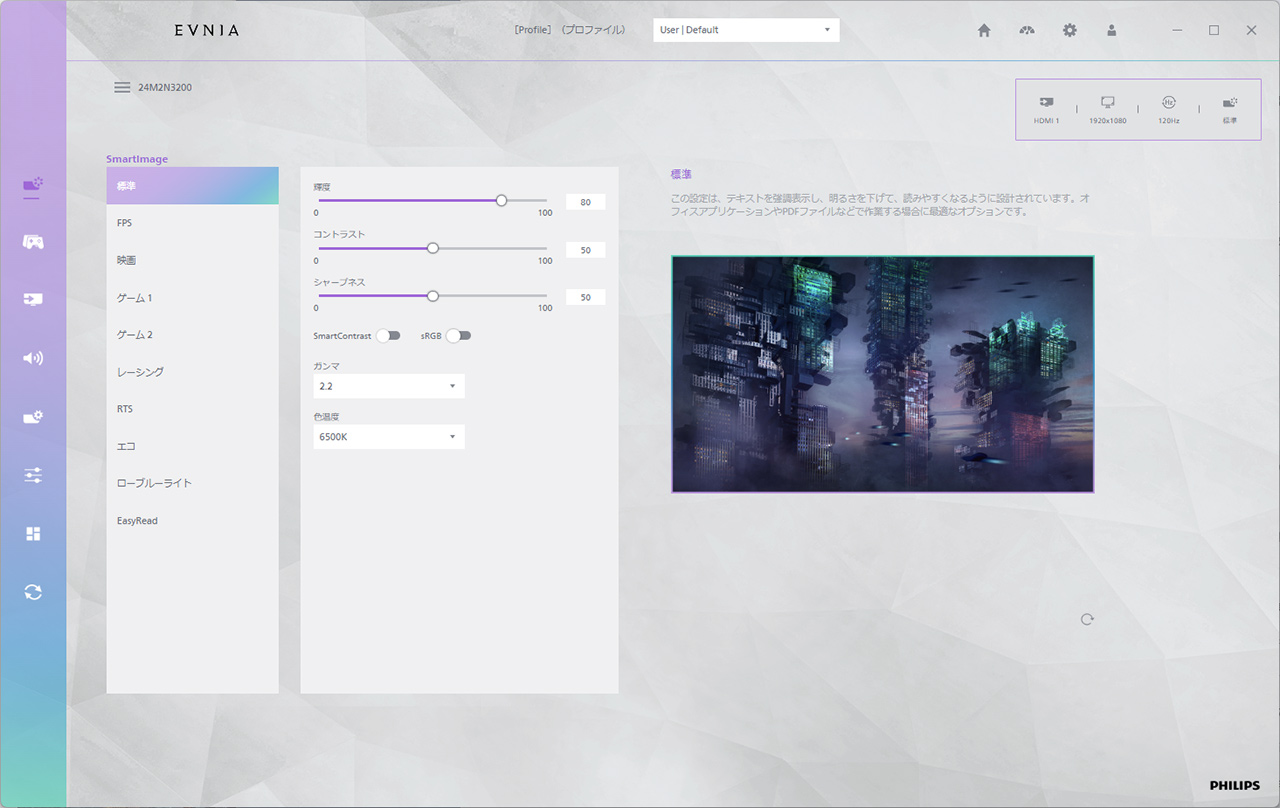Open the 色温度 6500K dropdown

click(x=388, y=437)
